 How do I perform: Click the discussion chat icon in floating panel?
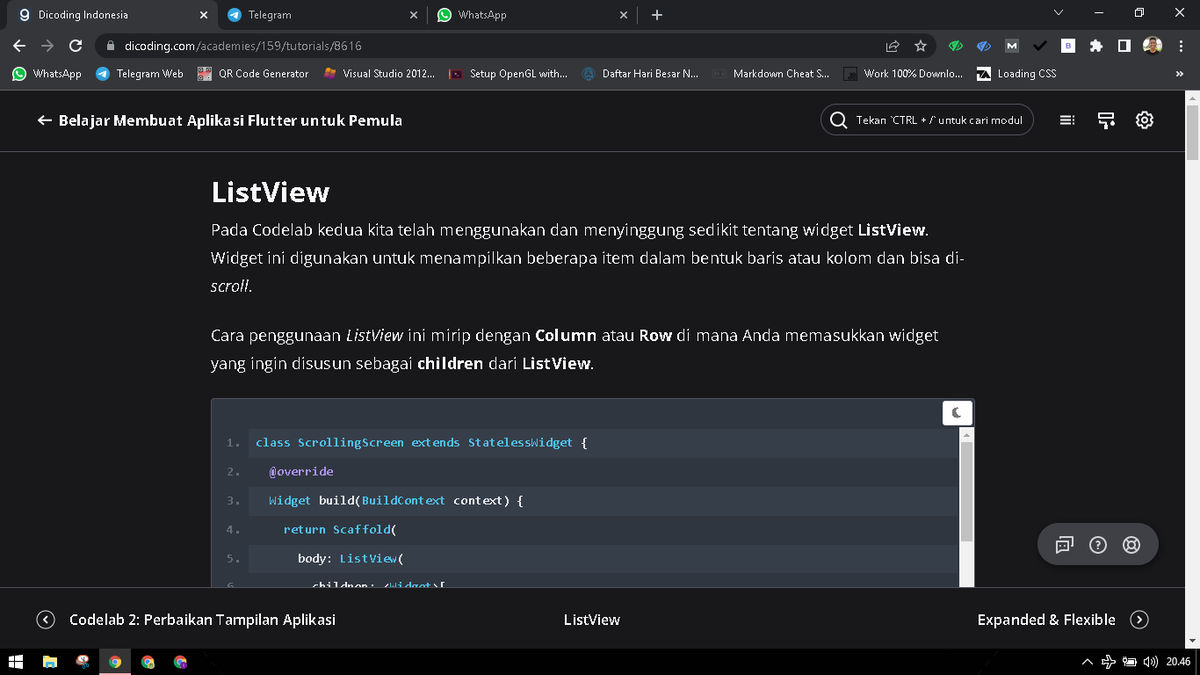click(x=1063, y=545)
